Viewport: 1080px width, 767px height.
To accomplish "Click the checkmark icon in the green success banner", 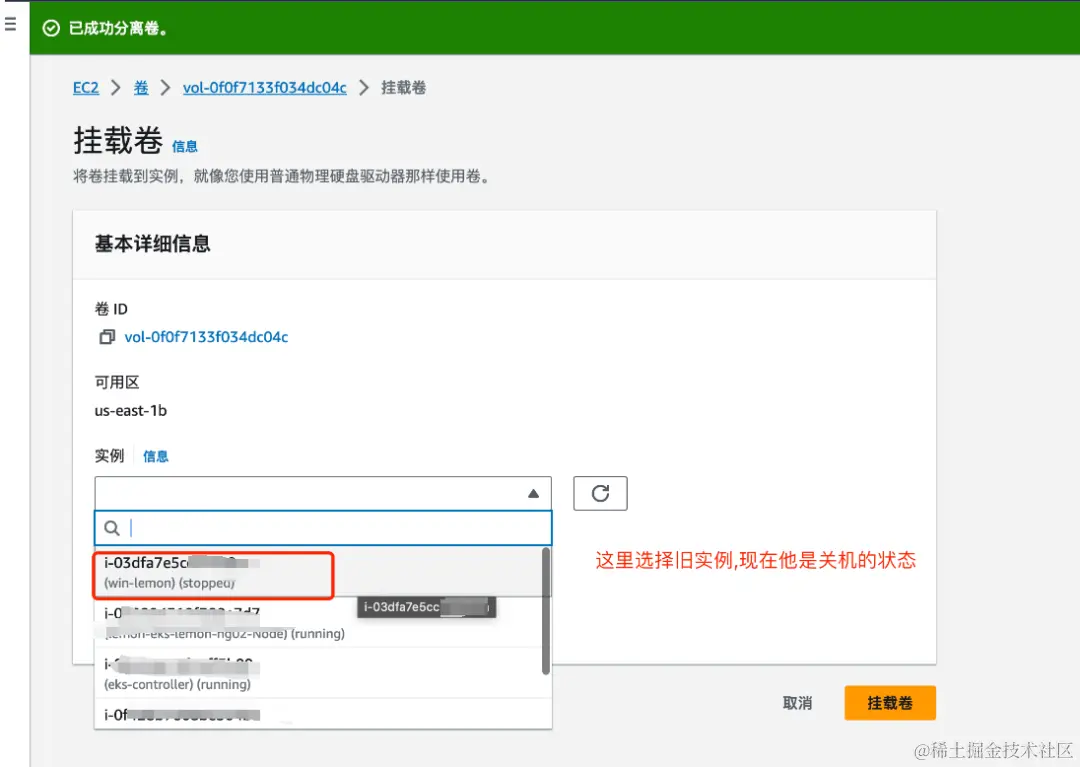I will click(51, 30).
